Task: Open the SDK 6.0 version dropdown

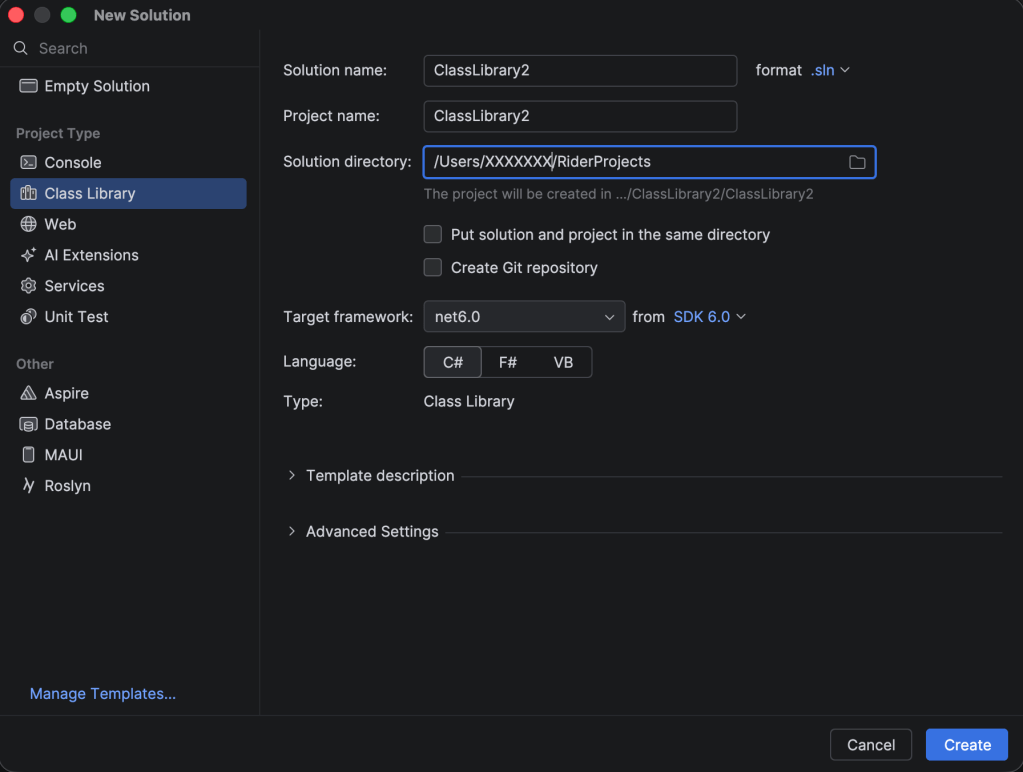Action: point(709,317)
